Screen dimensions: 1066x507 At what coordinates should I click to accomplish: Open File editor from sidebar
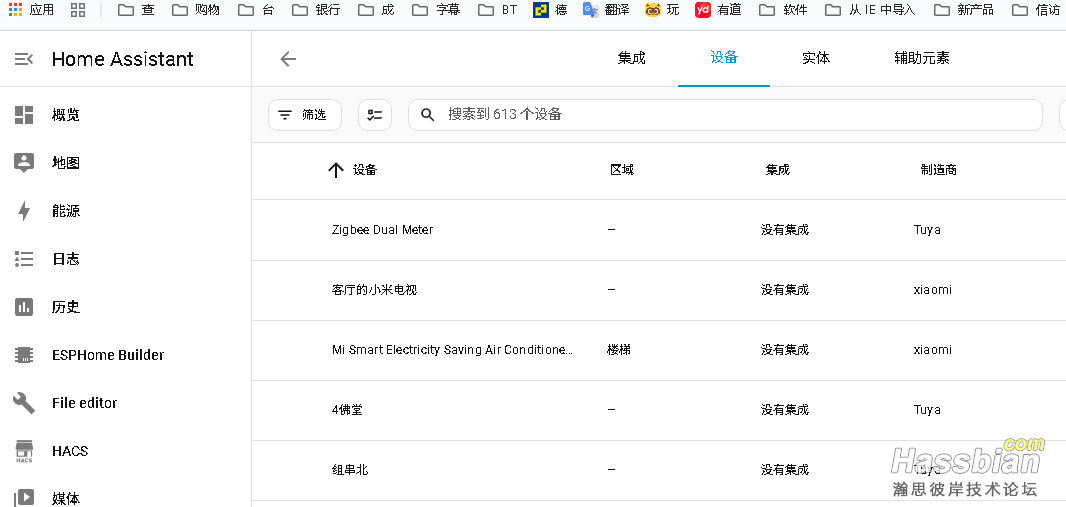click(x=126, y=403)
